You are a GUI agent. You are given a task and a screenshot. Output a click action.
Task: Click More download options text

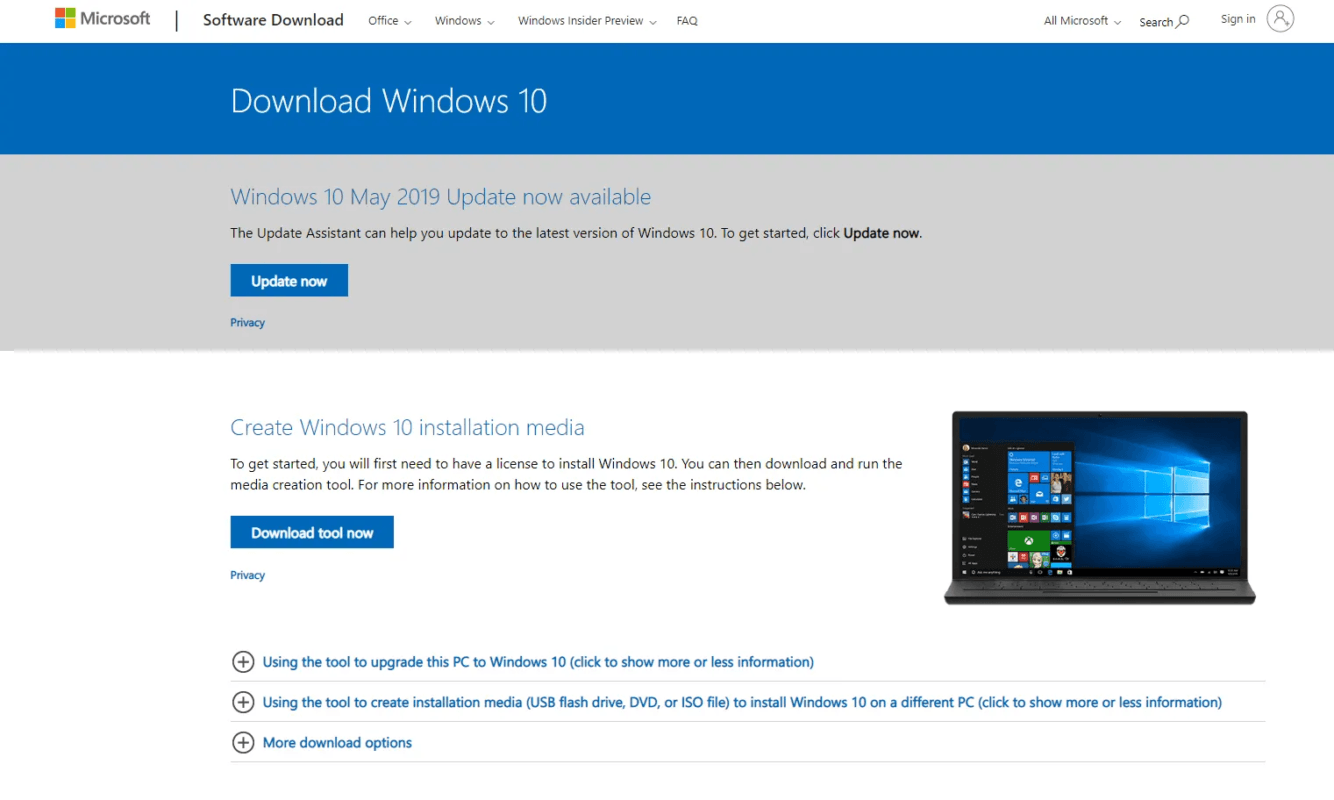337,742
